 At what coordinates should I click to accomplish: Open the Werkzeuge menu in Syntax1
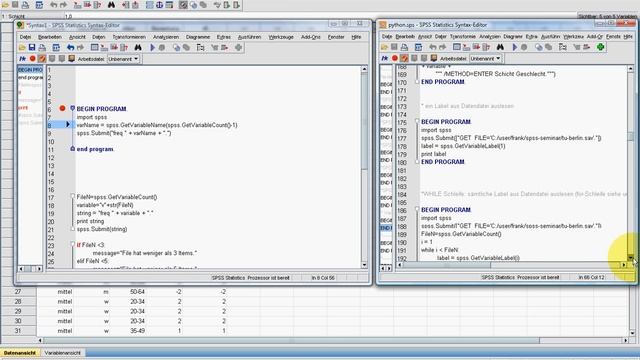pyautogui.click(x=281, y=37)
